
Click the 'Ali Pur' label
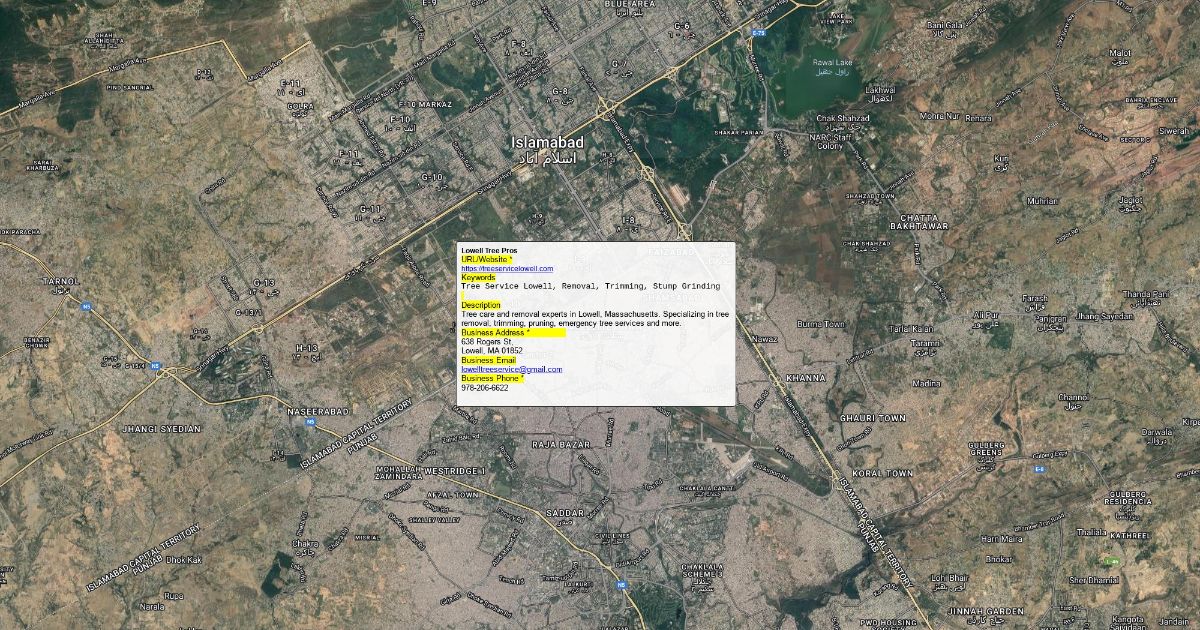tap(985, 315)
